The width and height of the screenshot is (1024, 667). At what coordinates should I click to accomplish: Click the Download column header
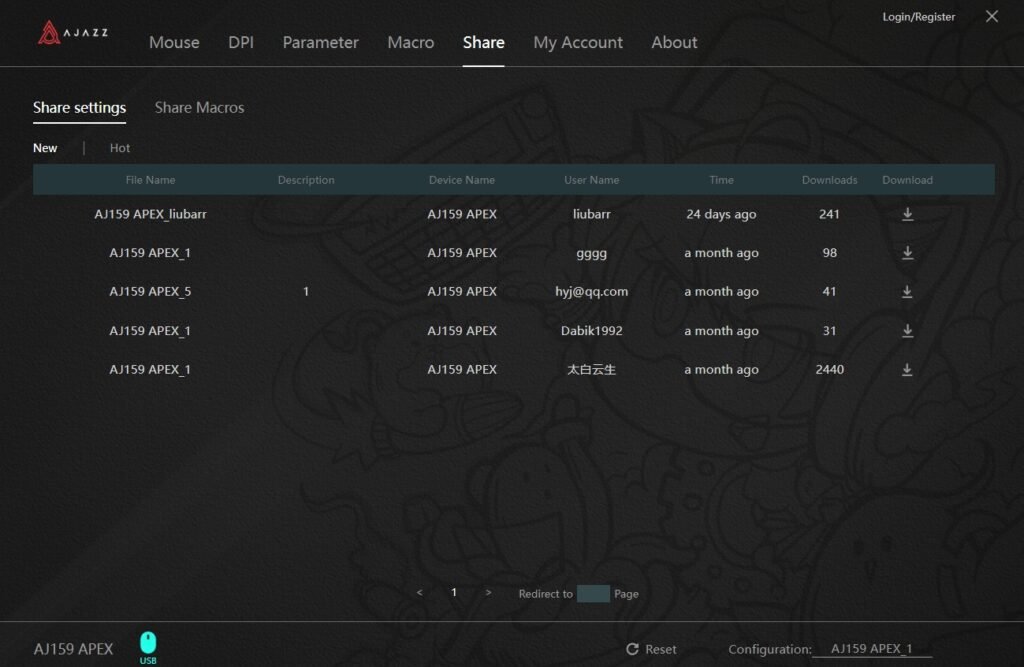point(907,180)
